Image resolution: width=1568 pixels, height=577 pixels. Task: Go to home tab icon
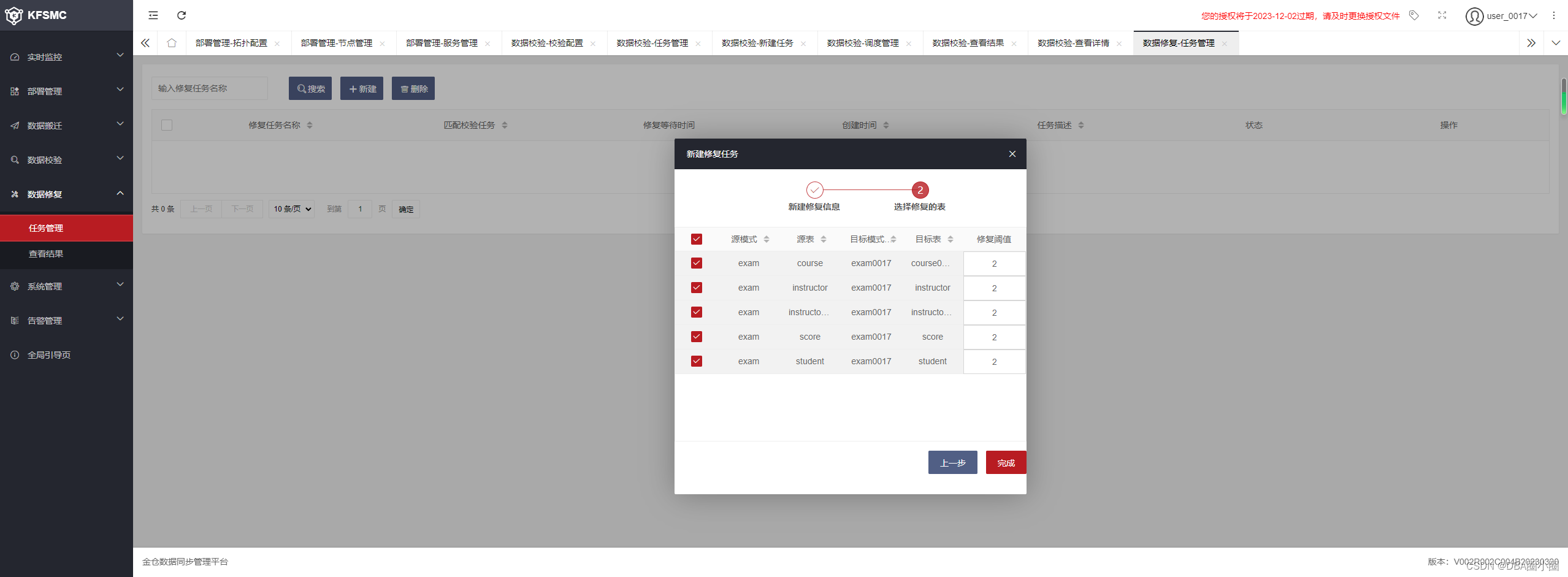coord(172,43)
